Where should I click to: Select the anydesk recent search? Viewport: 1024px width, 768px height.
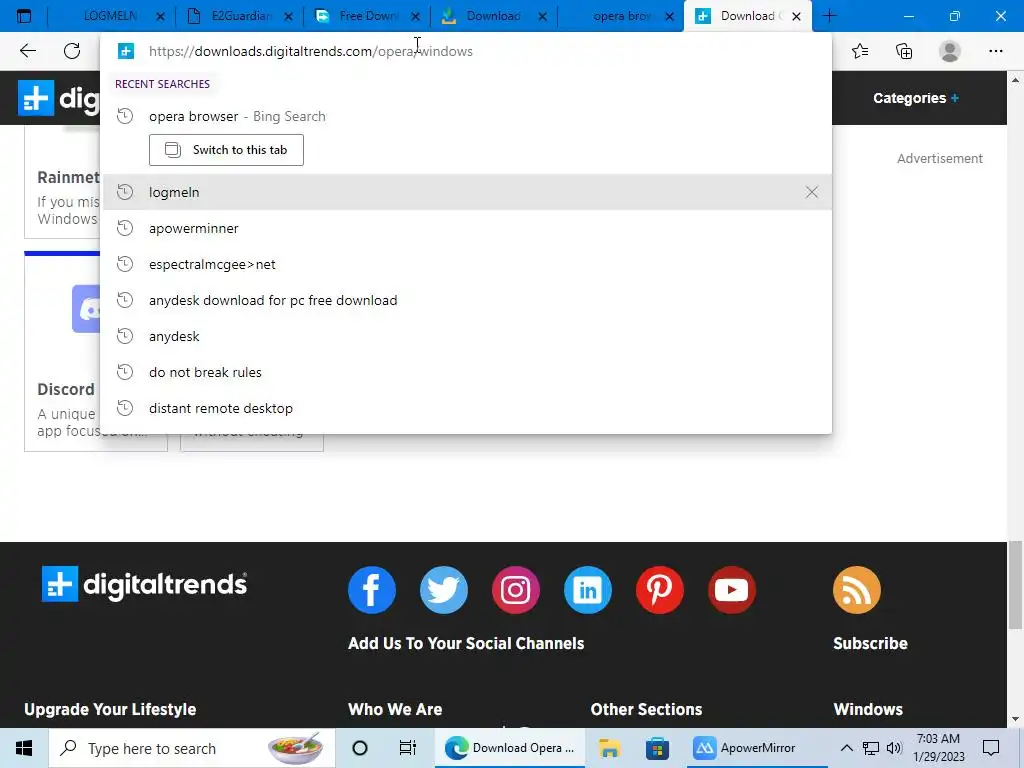point(467,336)
